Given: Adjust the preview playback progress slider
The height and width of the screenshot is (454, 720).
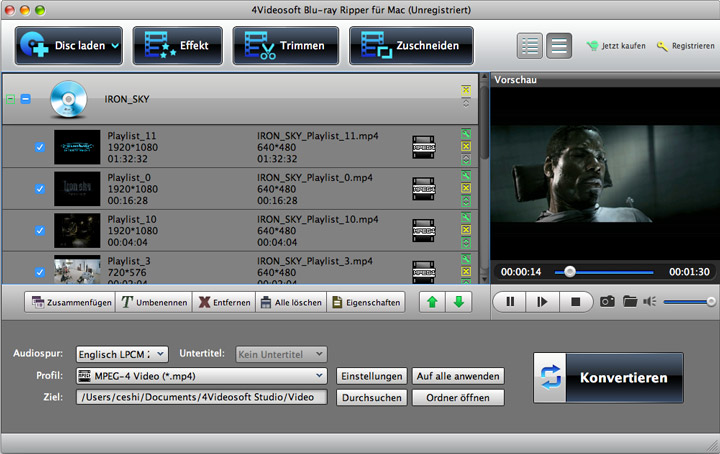Looking at the screenshot, I should click(570, 271).
